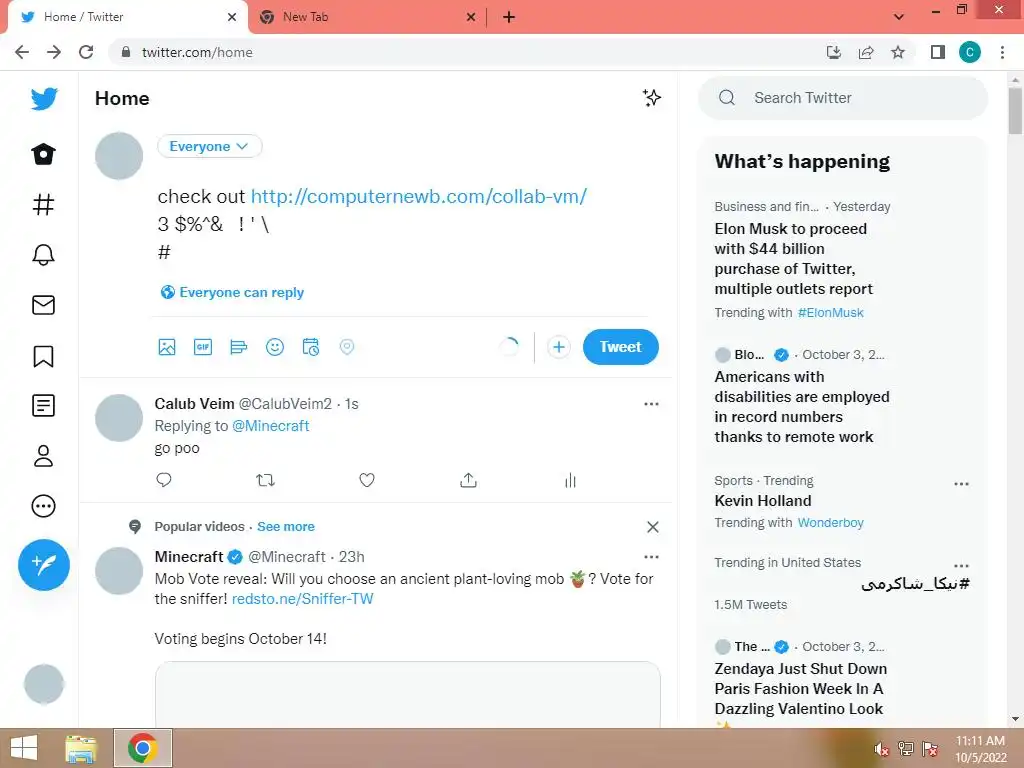Click the blue compose Tweet feather button
Viewport: 1024px width, 768px height.
(44, 564)
